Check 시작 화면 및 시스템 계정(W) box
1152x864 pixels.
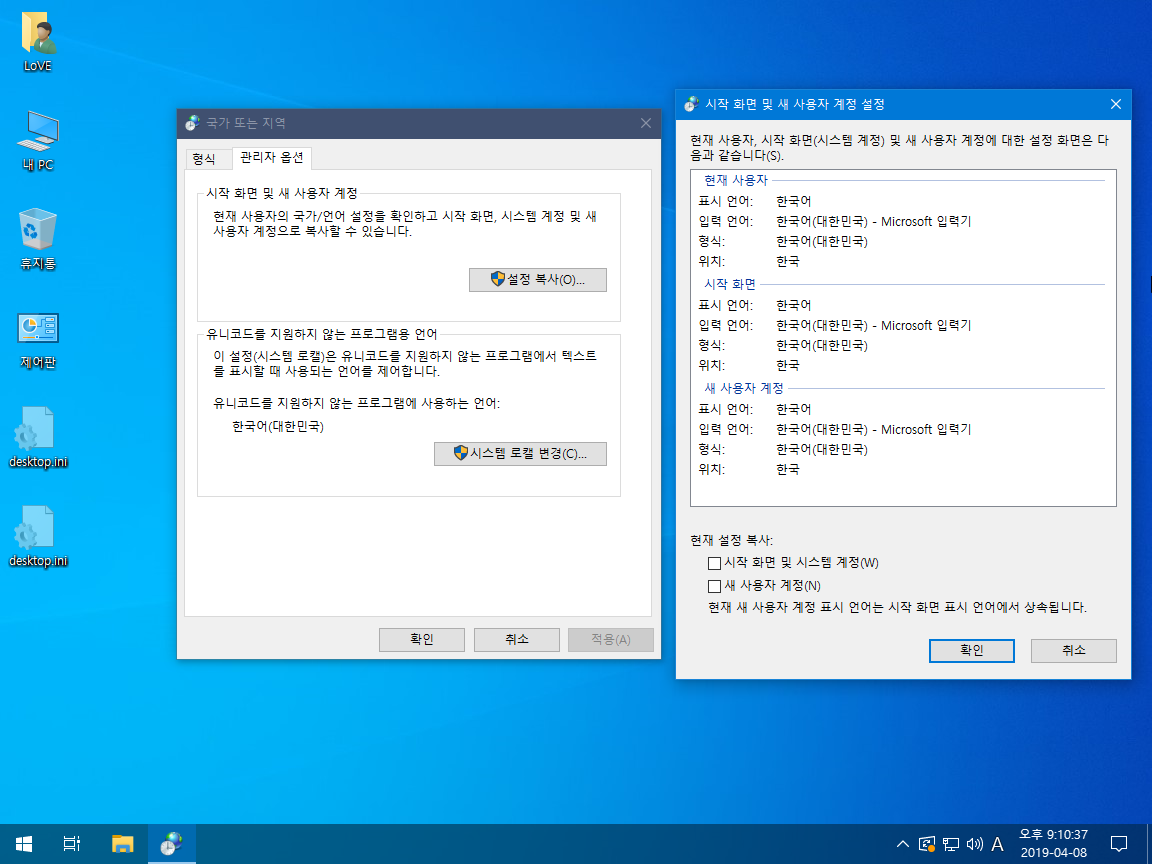coord(714,564)
